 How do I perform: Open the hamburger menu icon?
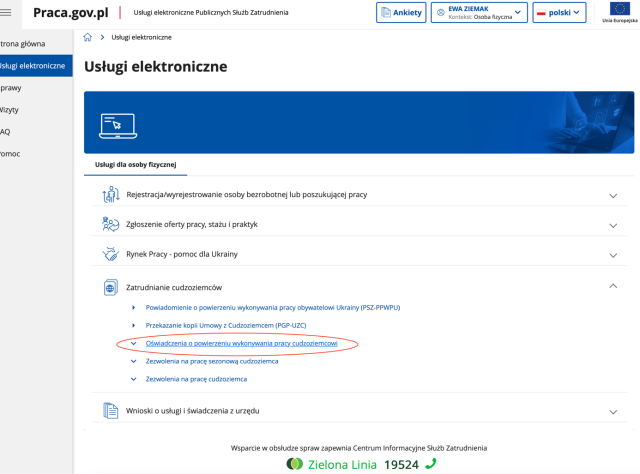9,12
